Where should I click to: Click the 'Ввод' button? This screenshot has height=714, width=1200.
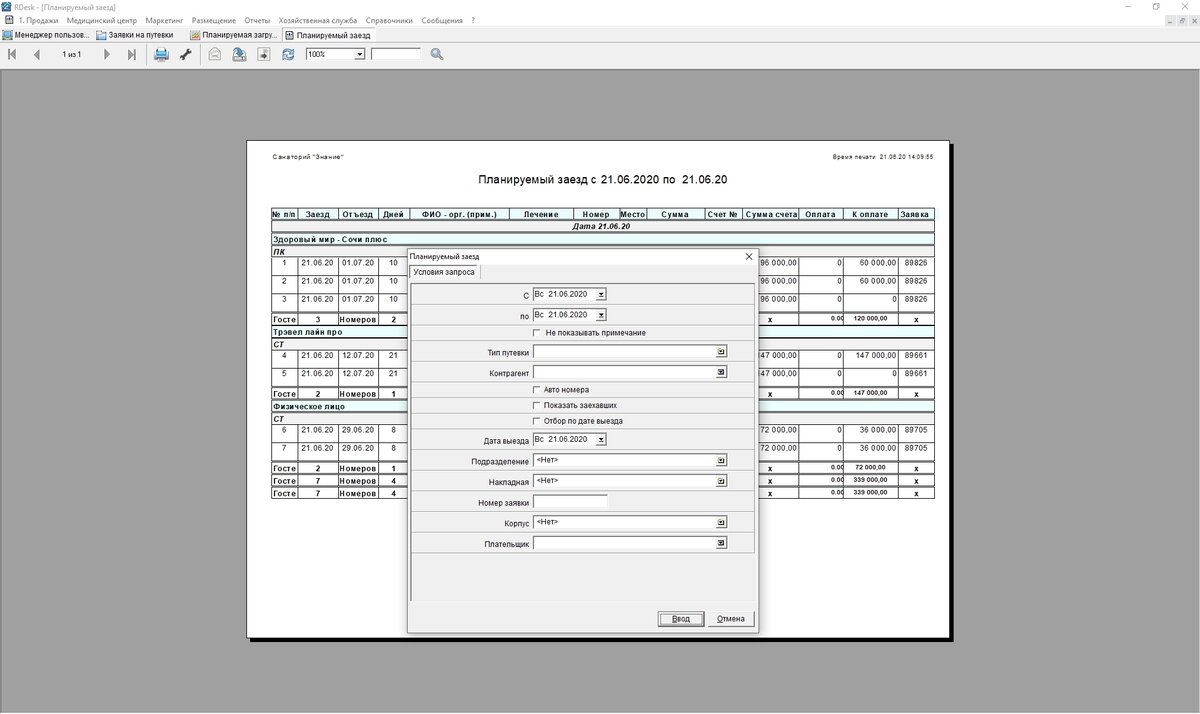point(681,619)
